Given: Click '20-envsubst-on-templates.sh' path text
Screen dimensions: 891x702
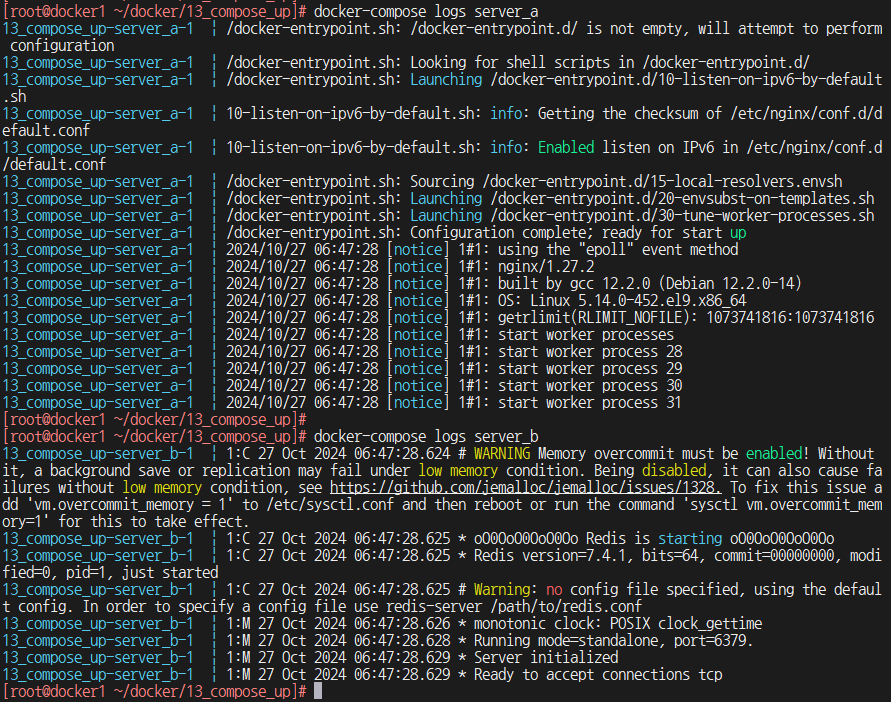Looking at the screenshot, I should 768,198.
